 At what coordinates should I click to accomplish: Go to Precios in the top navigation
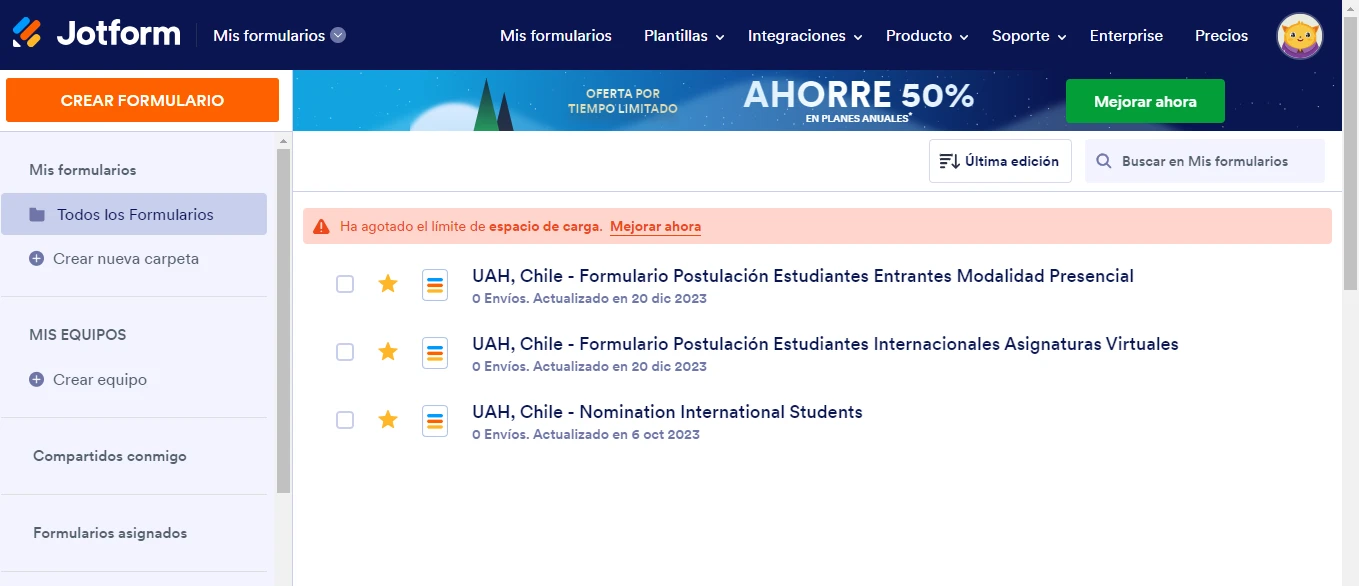1221,36
